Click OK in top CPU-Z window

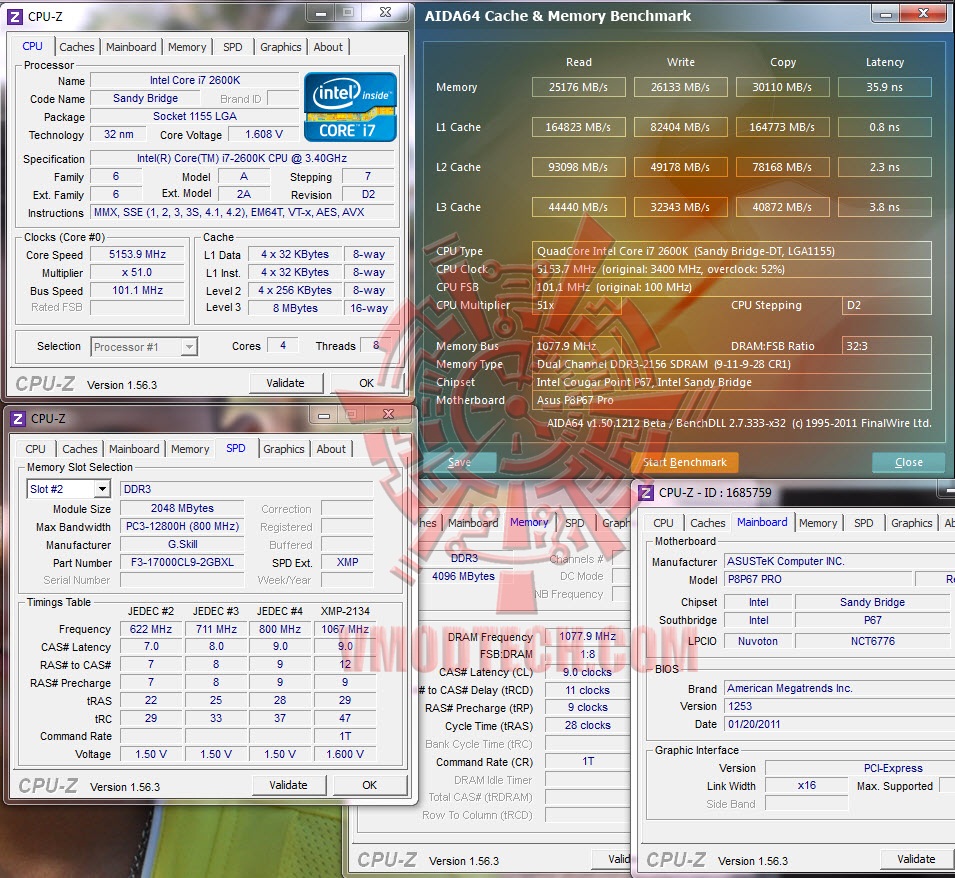(367, 383)
